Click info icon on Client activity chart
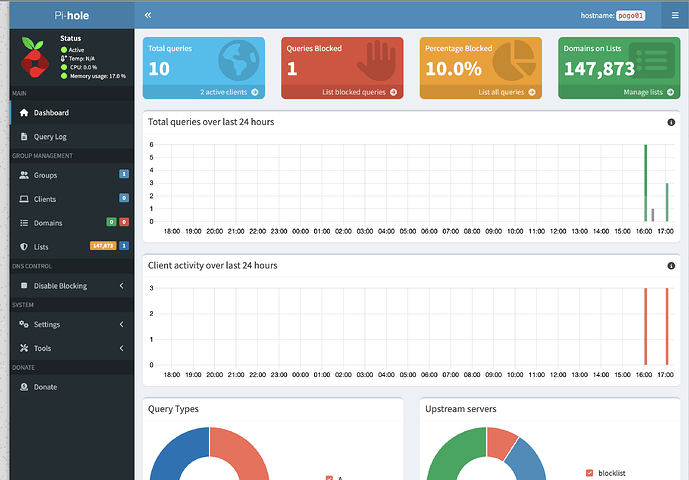 click(x=670, y=266)
